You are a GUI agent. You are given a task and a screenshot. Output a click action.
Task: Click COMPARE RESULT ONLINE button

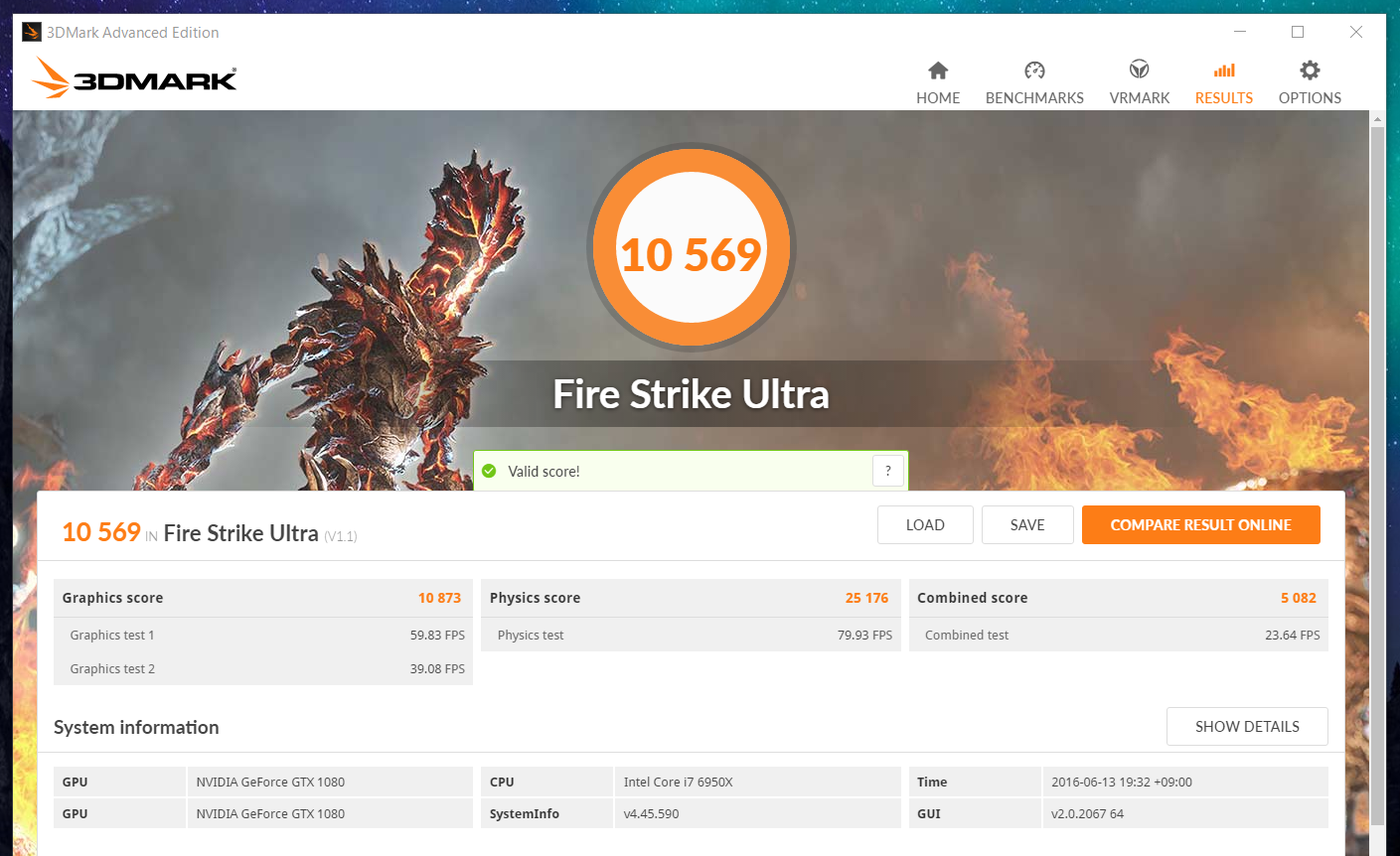pyautogui.click(x=1201, y=525)
